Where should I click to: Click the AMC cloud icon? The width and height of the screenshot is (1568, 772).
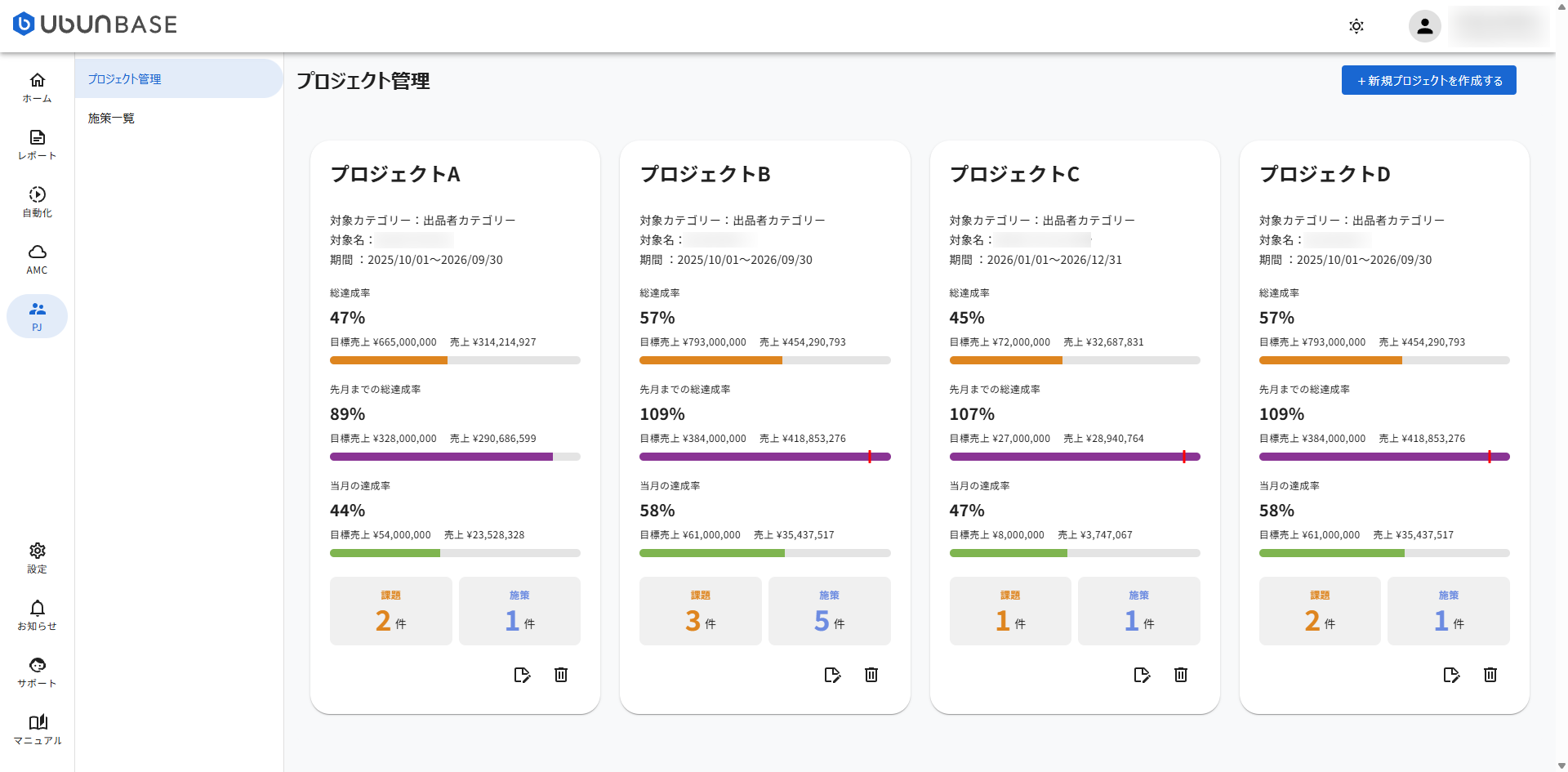tap(37, 258)
